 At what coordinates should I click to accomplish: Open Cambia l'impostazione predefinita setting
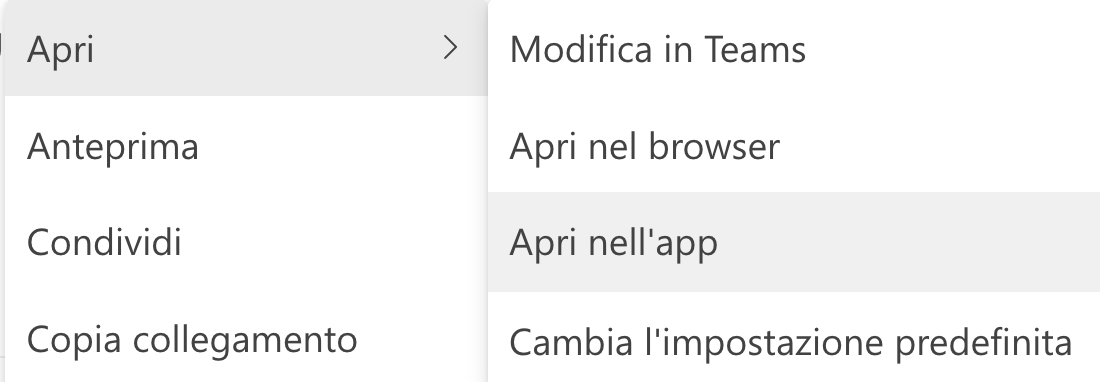point(794,341)
